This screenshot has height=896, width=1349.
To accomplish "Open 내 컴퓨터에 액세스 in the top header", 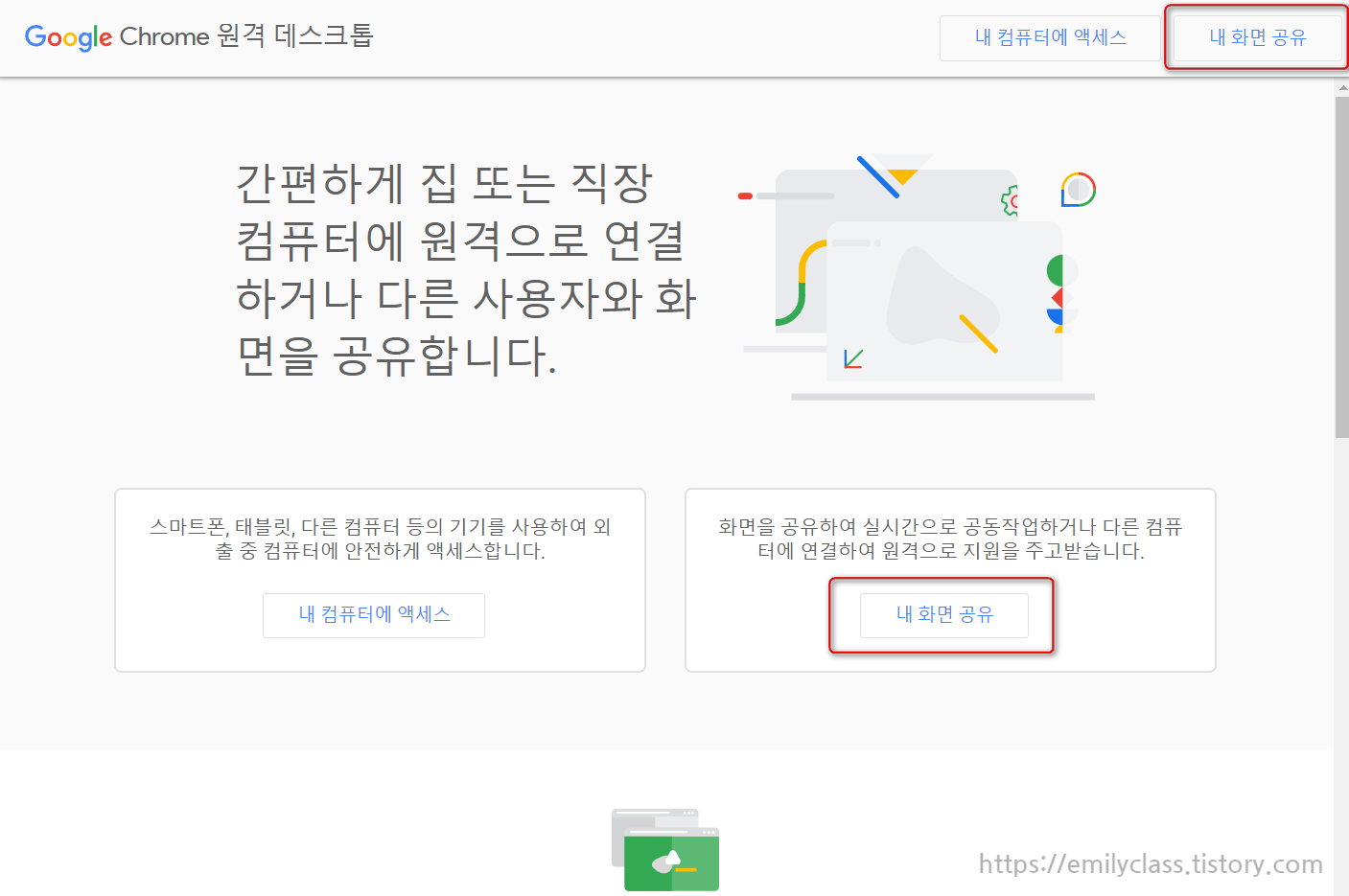I will point(1050,38).
